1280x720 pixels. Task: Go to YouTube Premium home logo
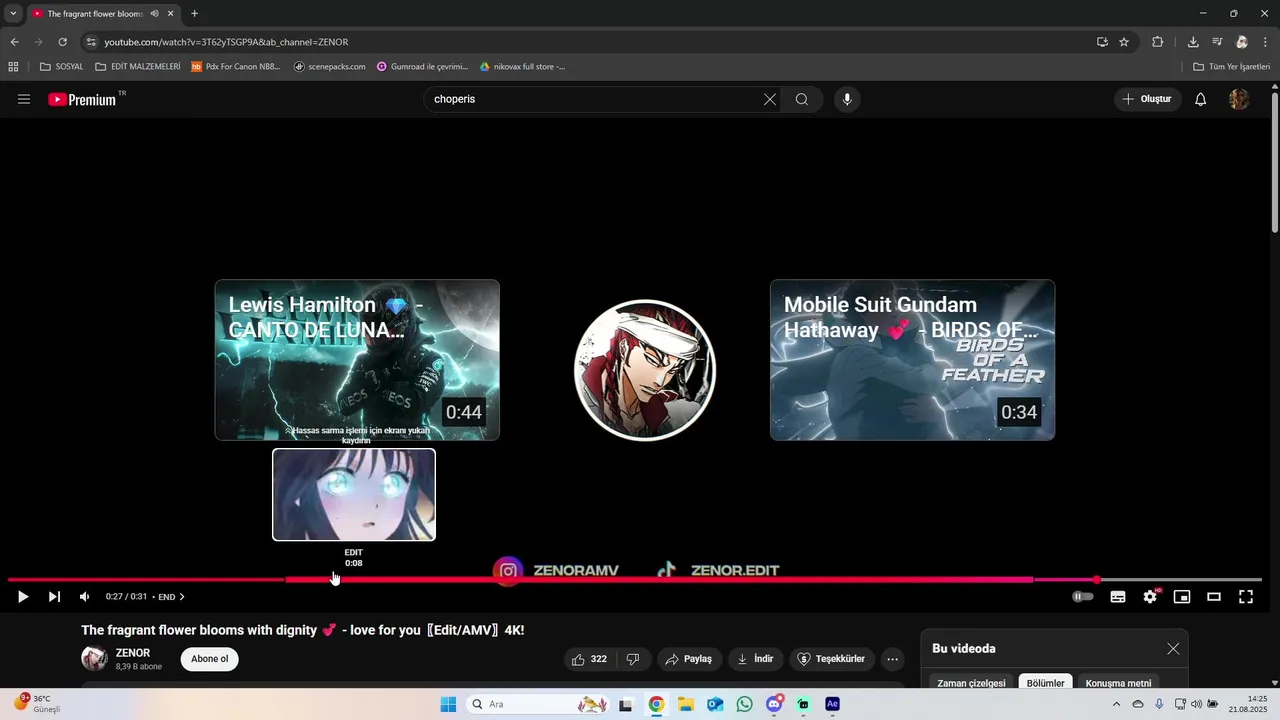(82, 99)
